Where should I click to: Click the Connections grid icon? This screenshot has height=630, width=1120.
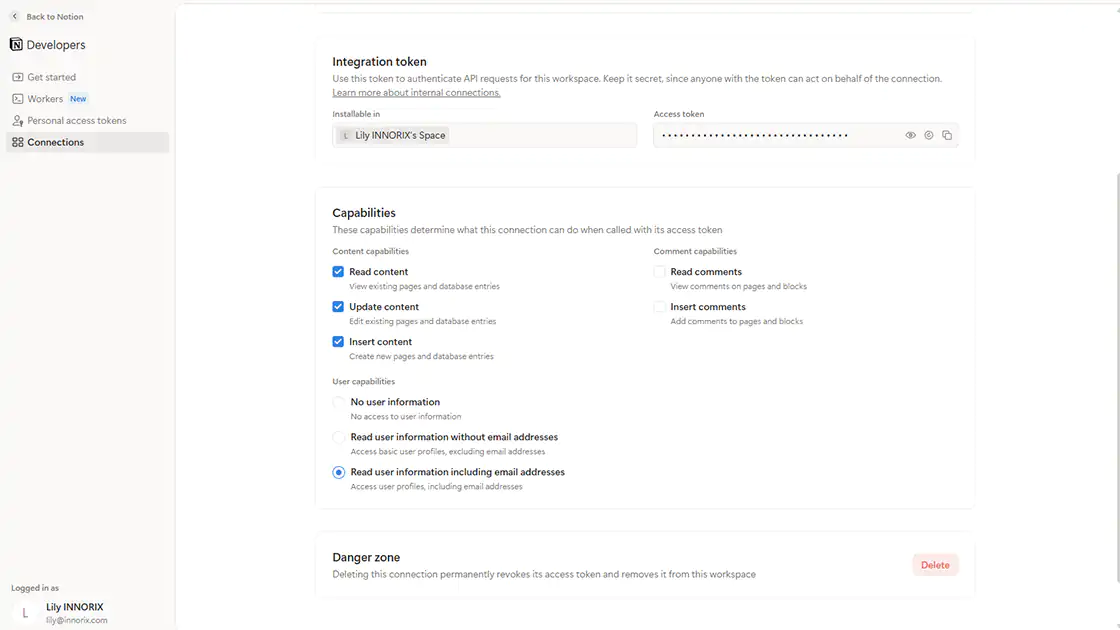tap(18, 142)
